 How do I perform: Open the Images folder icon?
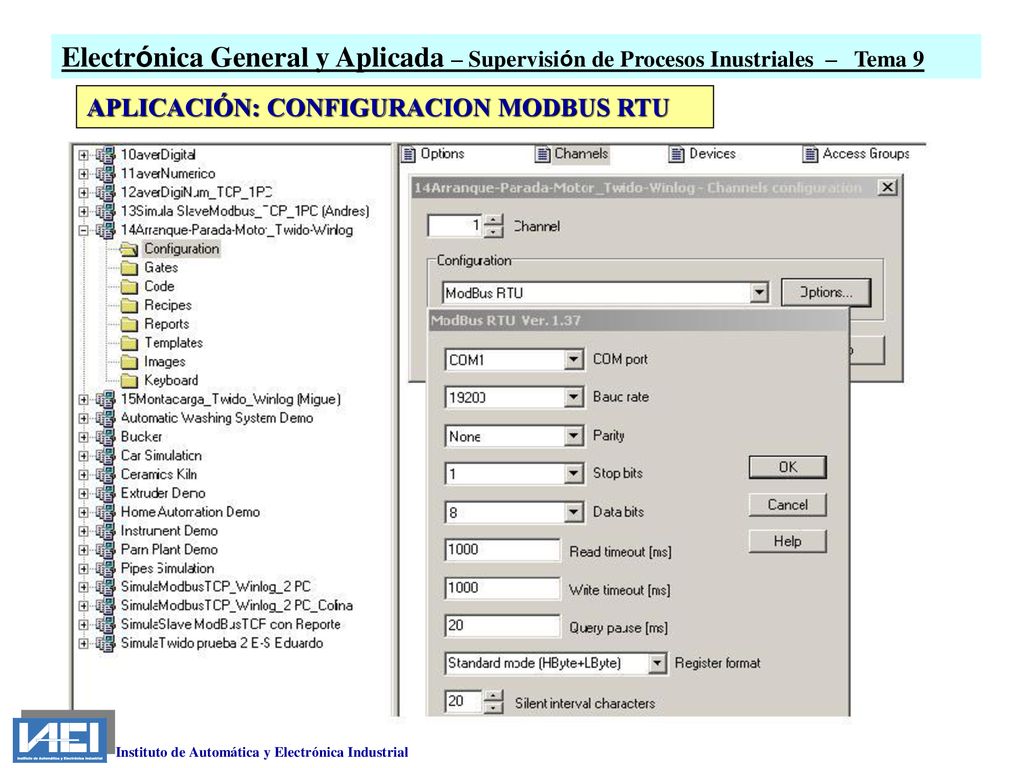(x=129, y=362)
